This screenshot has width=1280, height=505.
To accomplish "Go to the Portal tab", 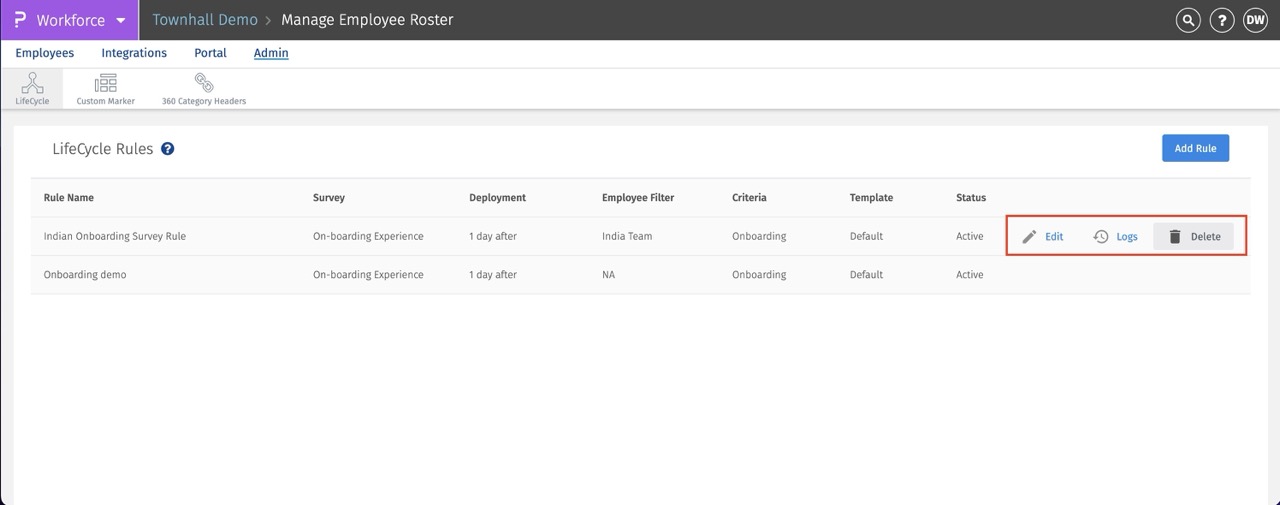I will 210,53.
